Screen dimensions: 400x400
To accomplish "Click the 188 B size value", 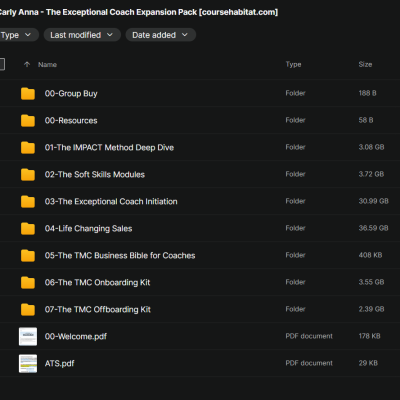I will point(367,93).
